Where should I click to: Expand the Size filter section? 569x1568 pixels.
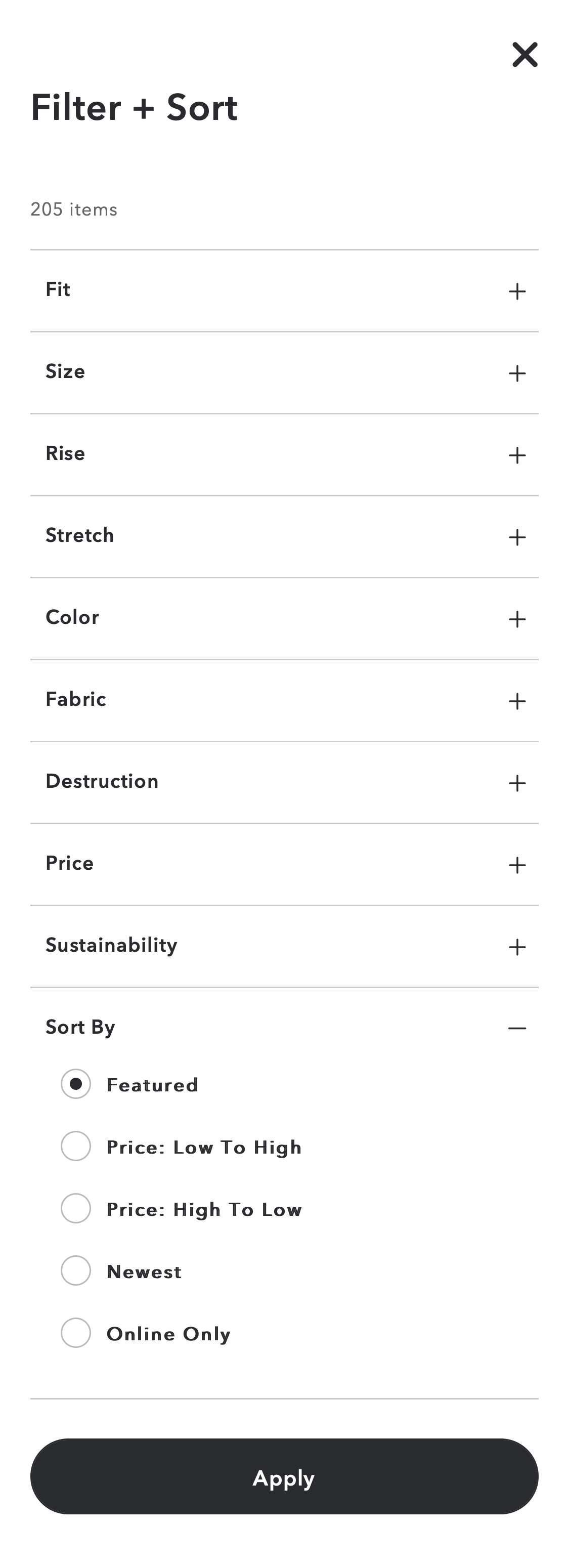point(517,373)
